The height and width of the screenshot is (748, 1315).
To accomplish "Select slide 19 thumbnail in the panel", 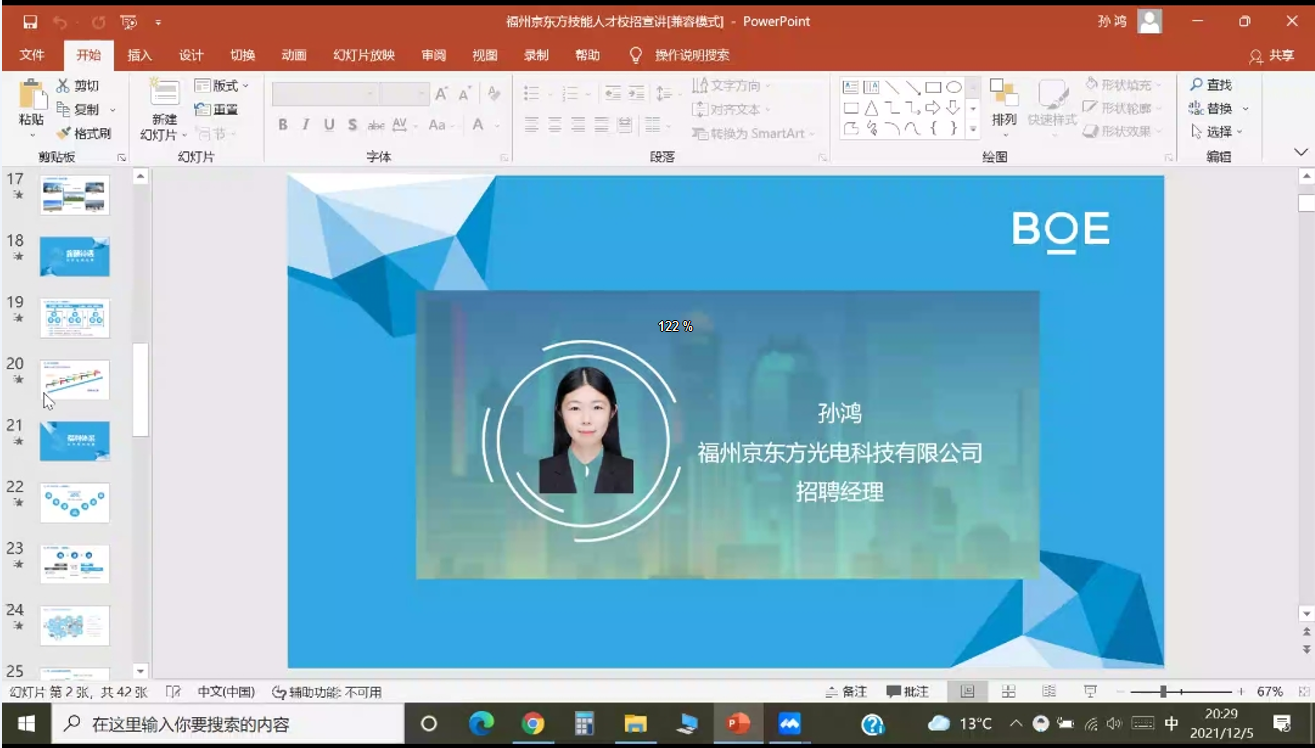I will click(75, 318).
